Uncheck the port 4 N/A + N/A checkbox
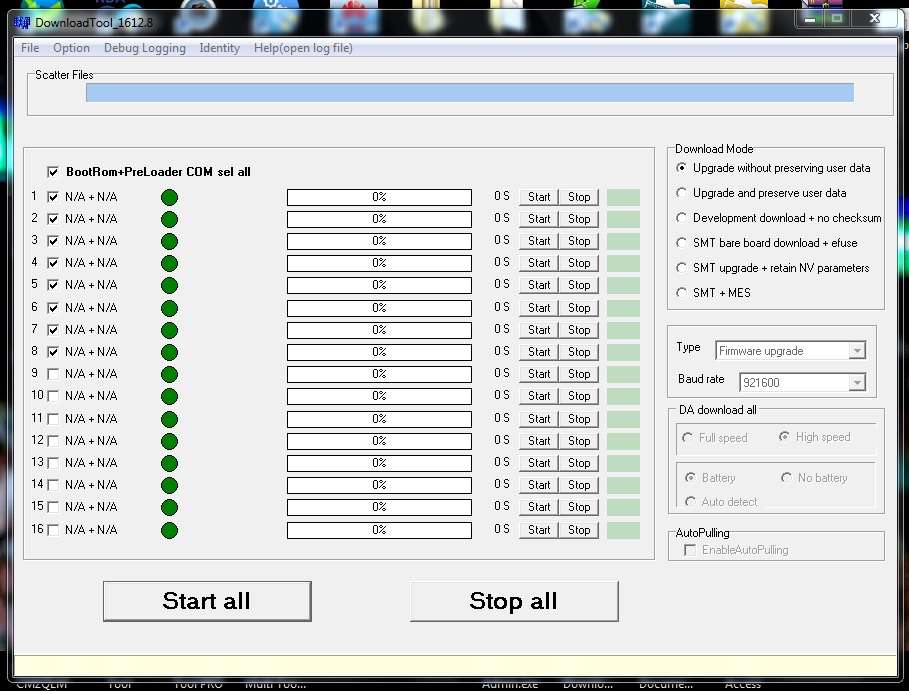This screenshot has height=691, width=909. [53, 263]
